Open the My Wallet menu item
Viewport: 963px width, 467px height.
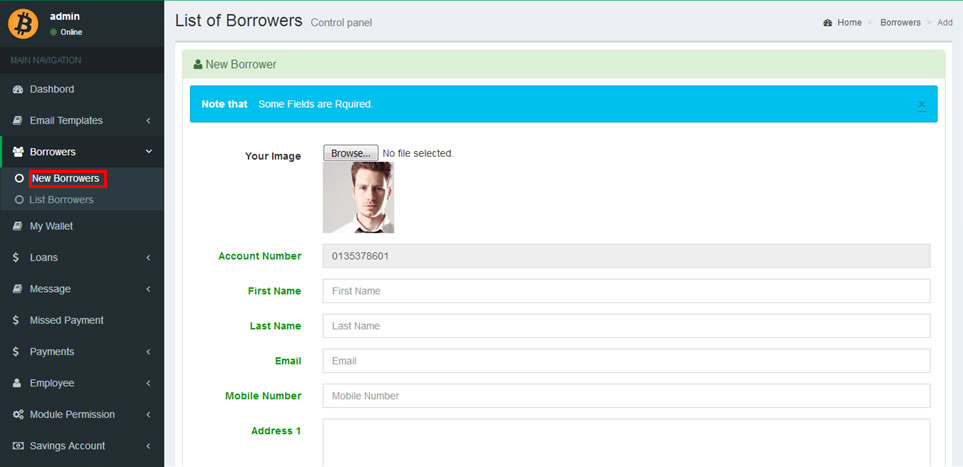[x=51, y=226]
